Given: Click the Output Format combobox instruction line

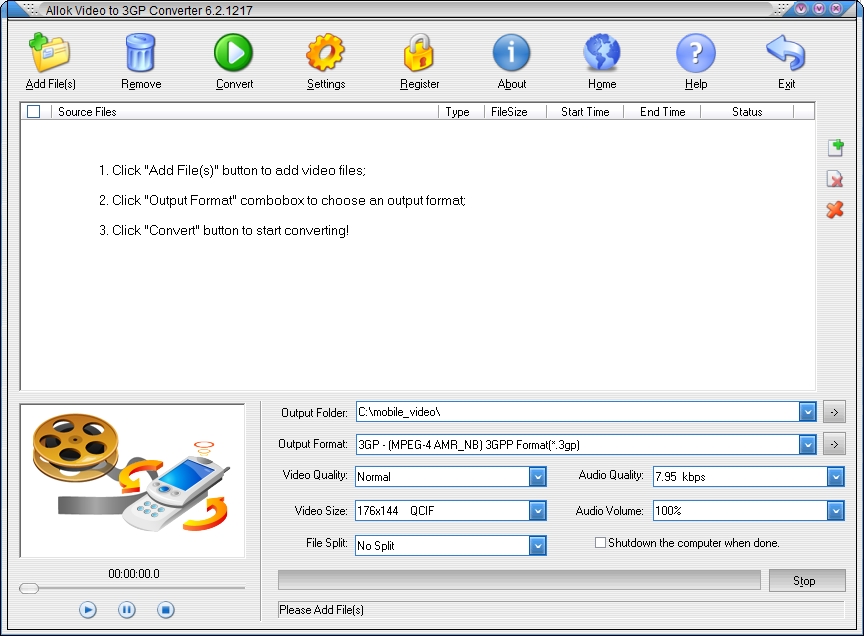Looking at the screenshot, I should (x=282, y=201).
